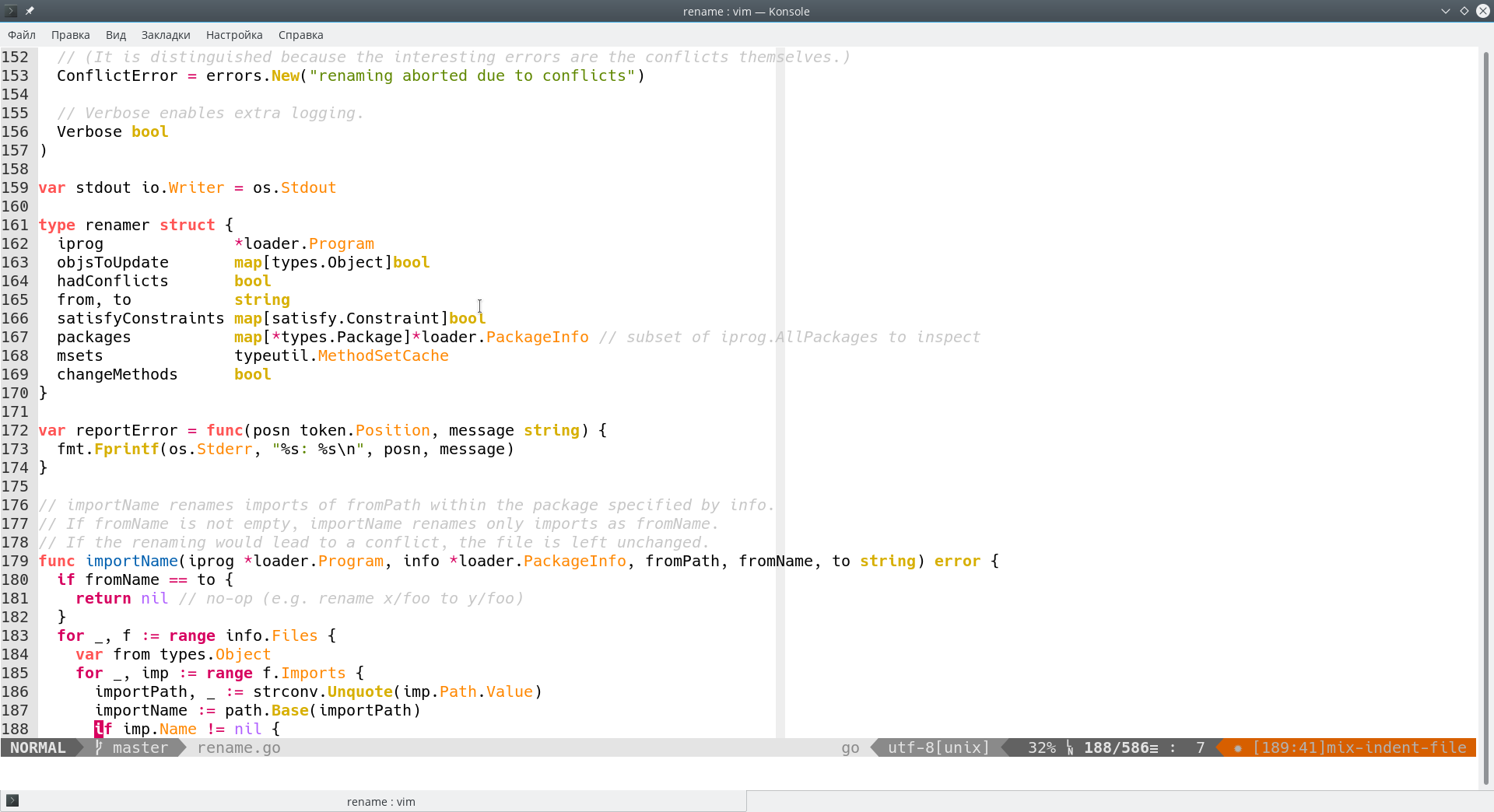The width and height of the screenshot is (1494, 812).
Task: Select the rename : vim task entry
Action: (x=381, y=801)
